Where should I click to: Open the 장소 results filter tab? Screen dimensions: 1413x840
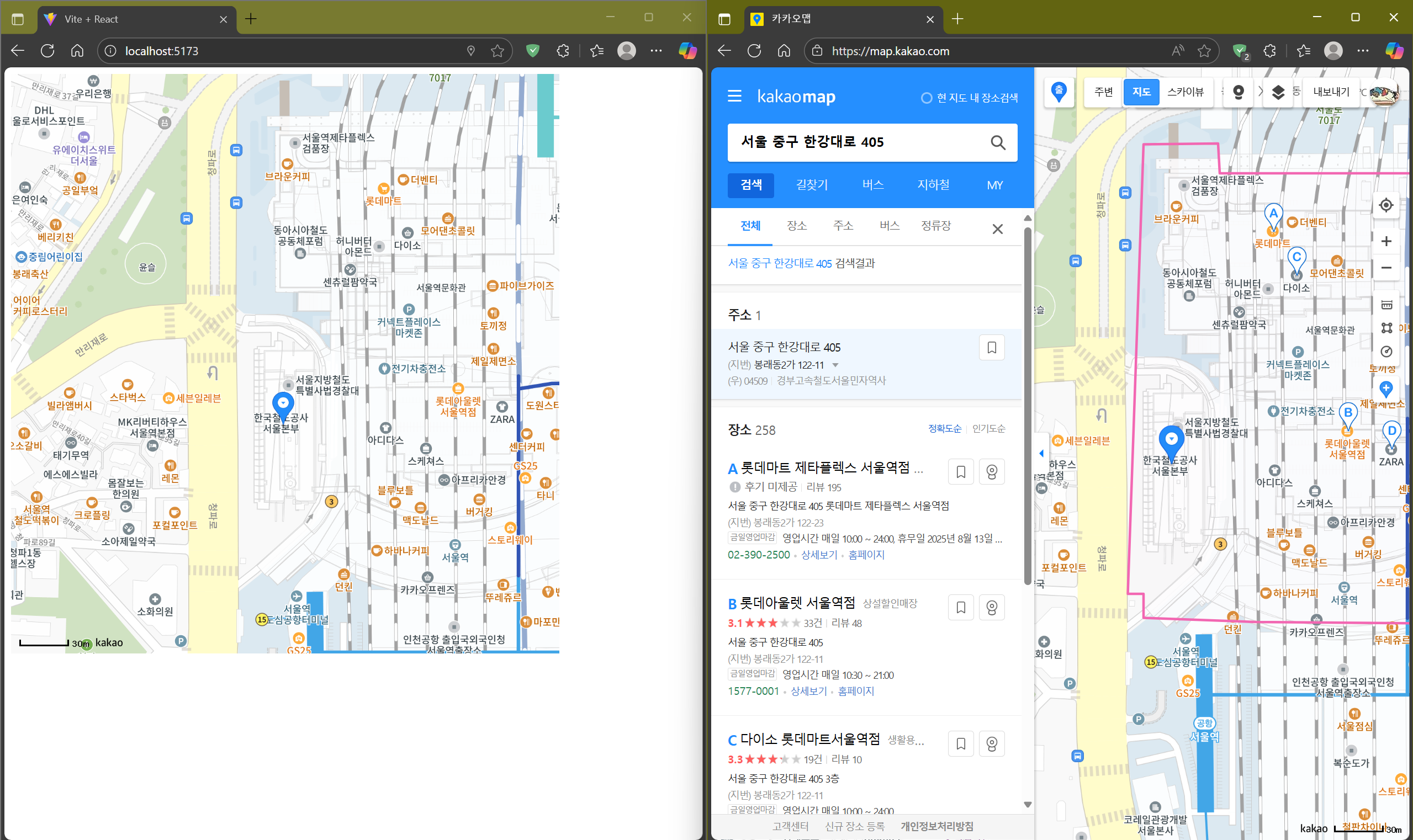pos(796,226)
